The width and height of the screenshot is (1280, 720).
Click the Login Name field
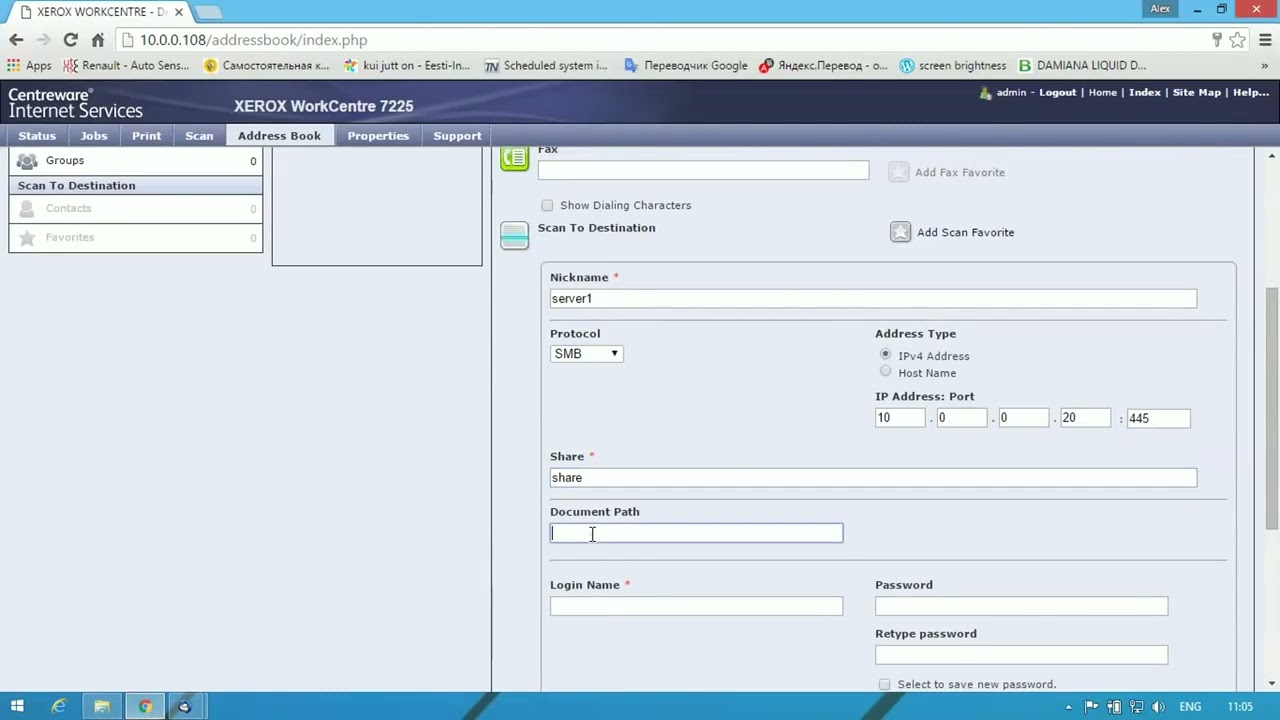[x=696, y=606]
